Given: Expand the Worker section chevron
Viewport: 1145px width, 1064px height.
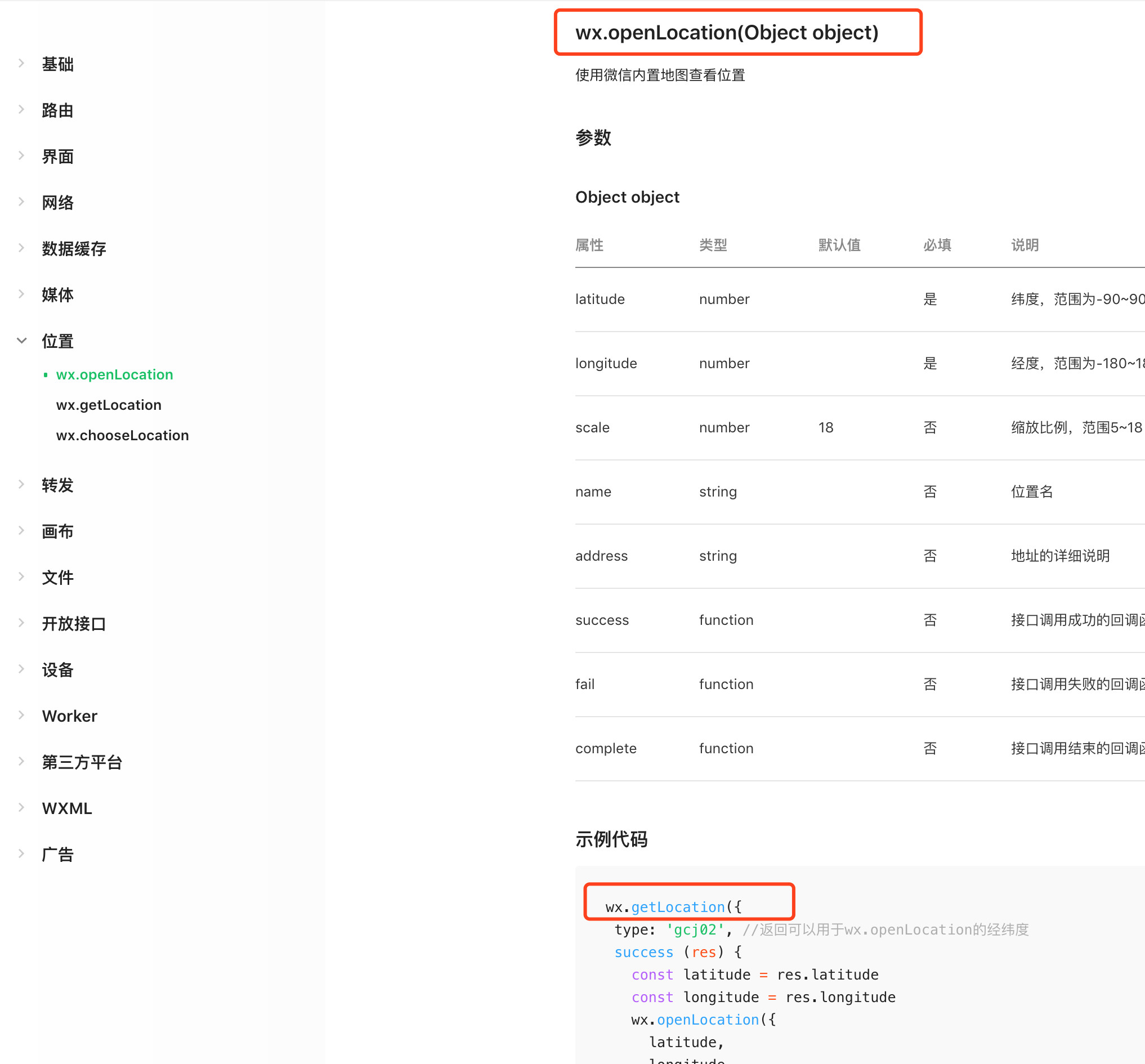Looking at the screenshot, I should (21, 715).
